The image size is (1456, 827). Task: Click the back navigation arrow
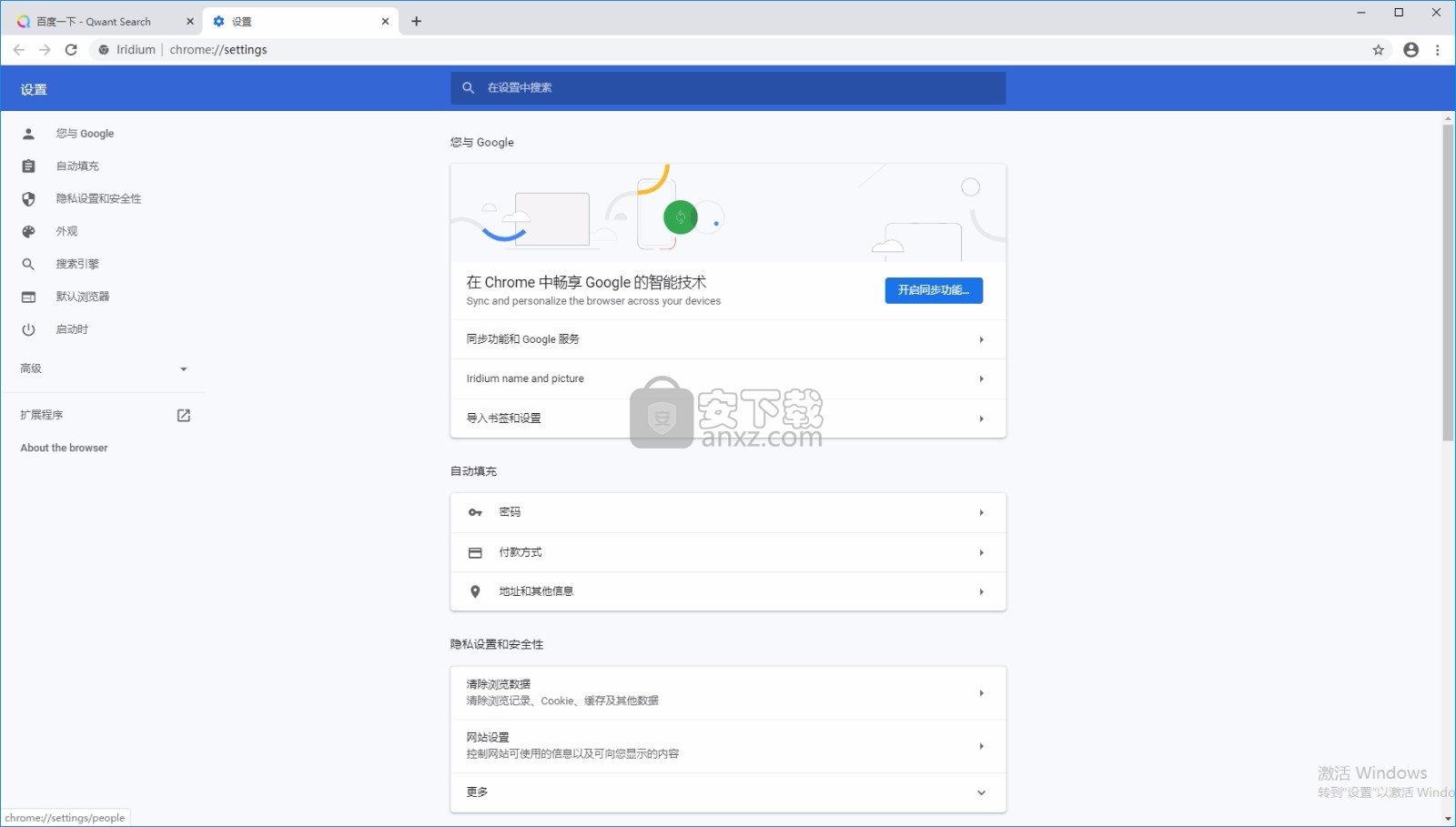click(x=19, y=50)
